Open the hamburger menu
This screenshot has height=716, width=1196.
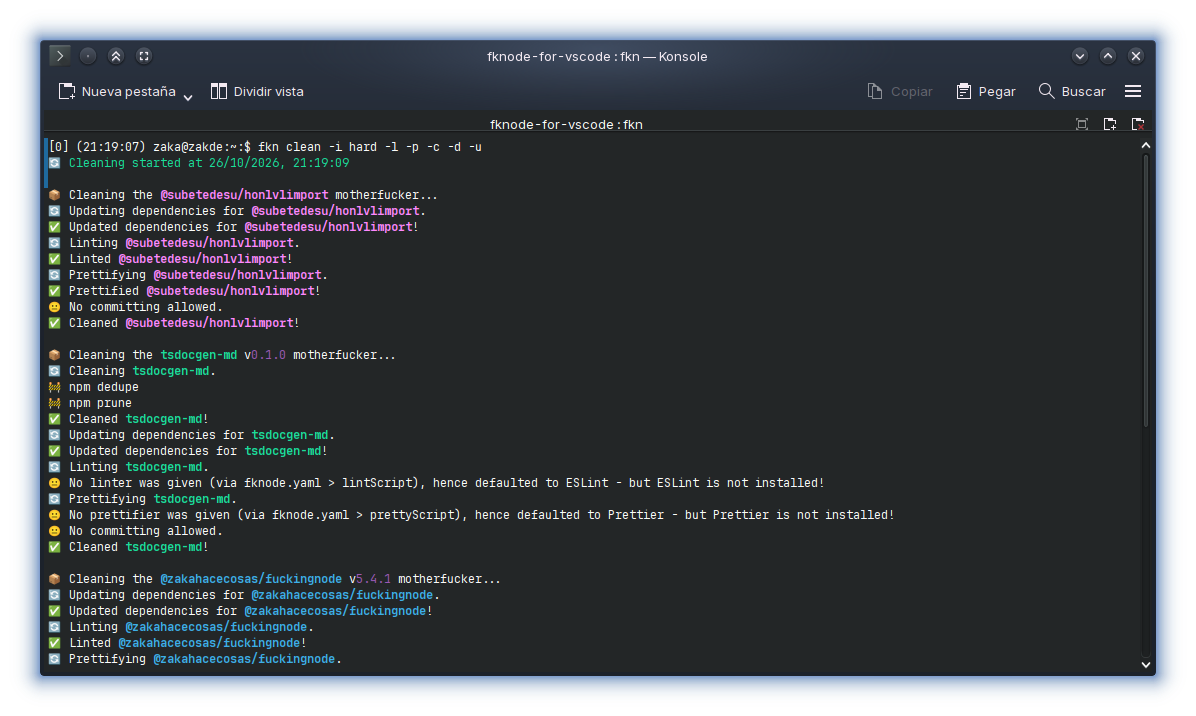(1133, 92)
